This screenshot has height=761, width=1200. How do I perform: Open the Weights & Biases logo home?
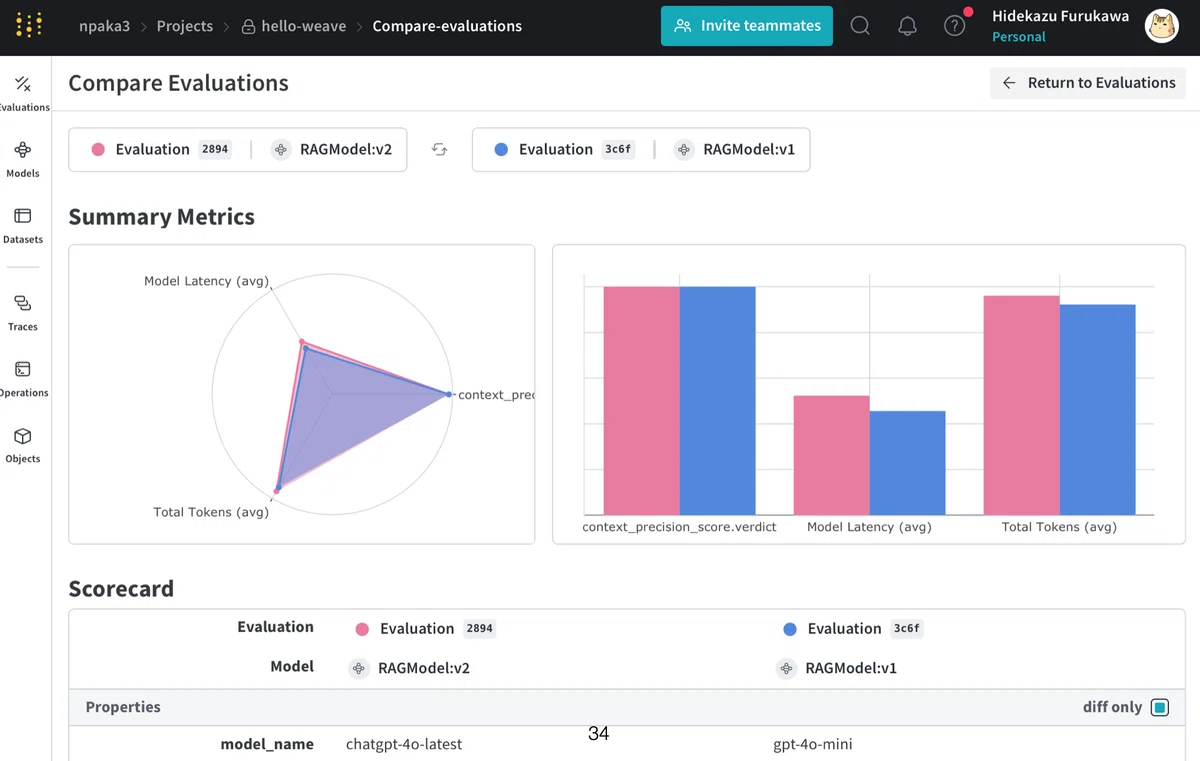(x=29, y=26)
